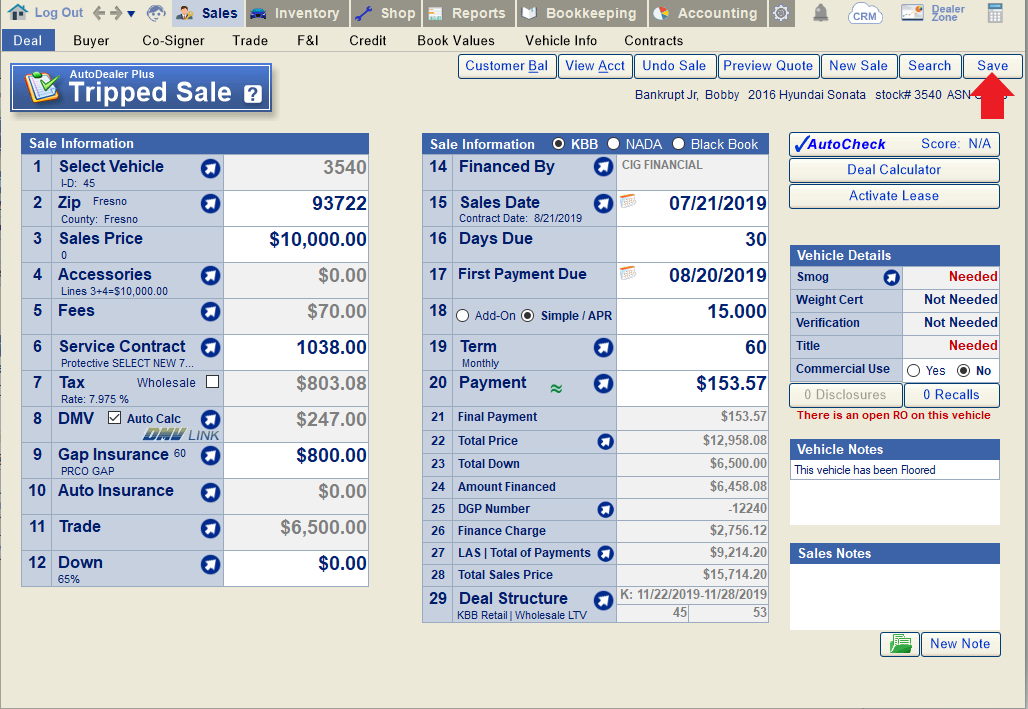Select the KBB radio button
This screenshot has width=1028, height=709.
pos(558,144)
